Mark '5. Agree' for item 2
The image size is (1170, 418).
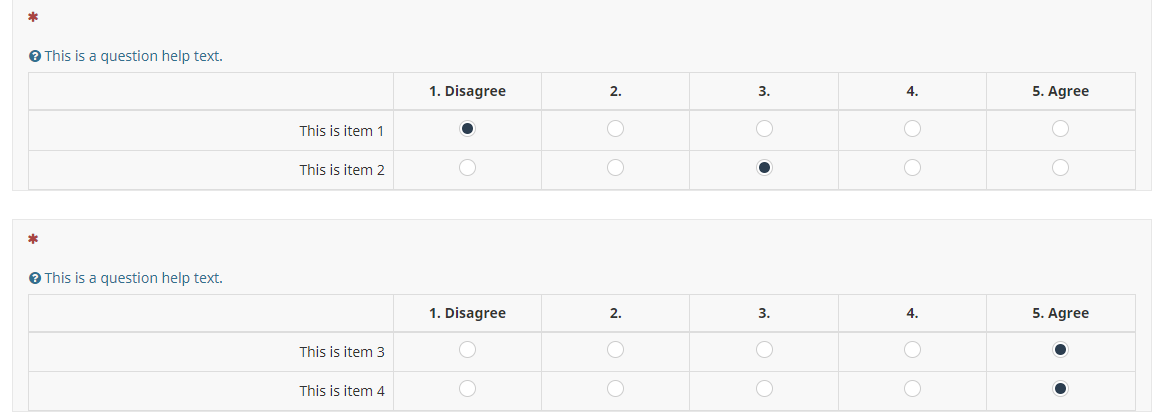[1060, 168]
